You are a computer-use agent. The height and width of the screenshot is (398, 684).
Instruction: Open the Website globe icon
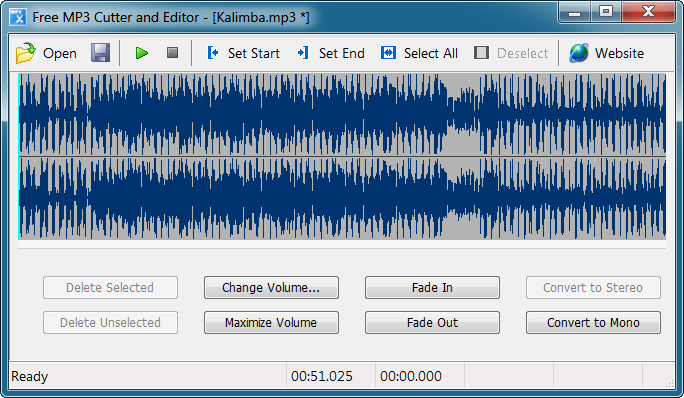tap(579, 53)
